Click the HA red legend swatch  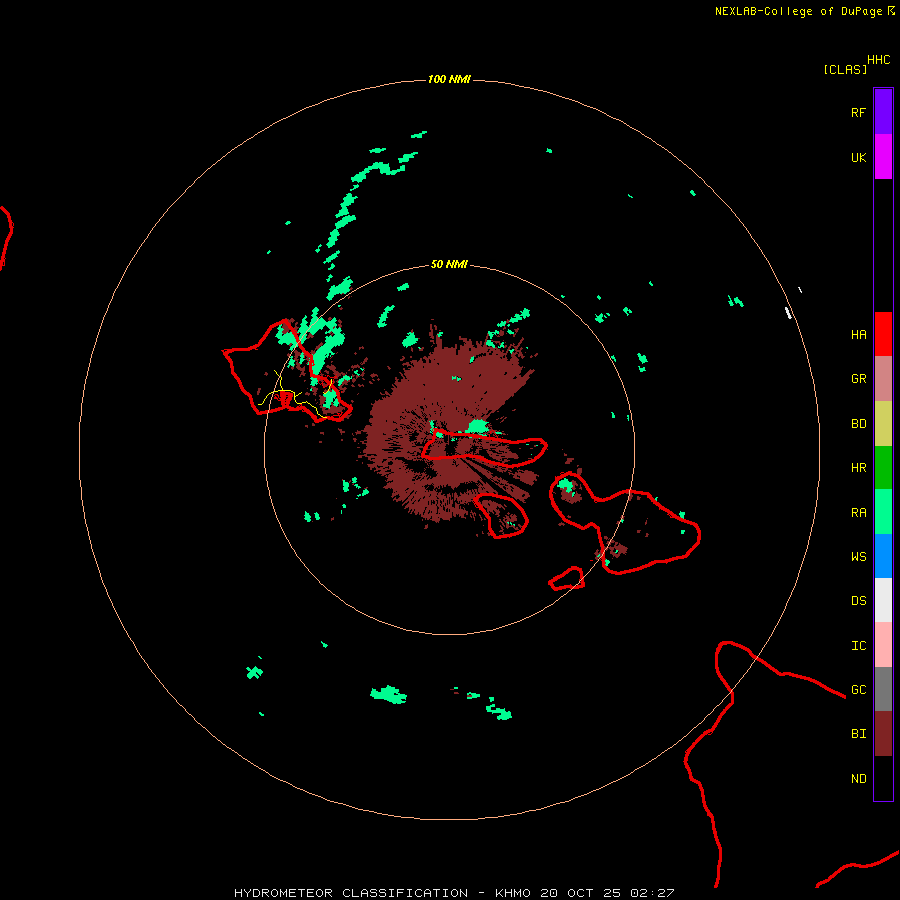tap(883, 334)
